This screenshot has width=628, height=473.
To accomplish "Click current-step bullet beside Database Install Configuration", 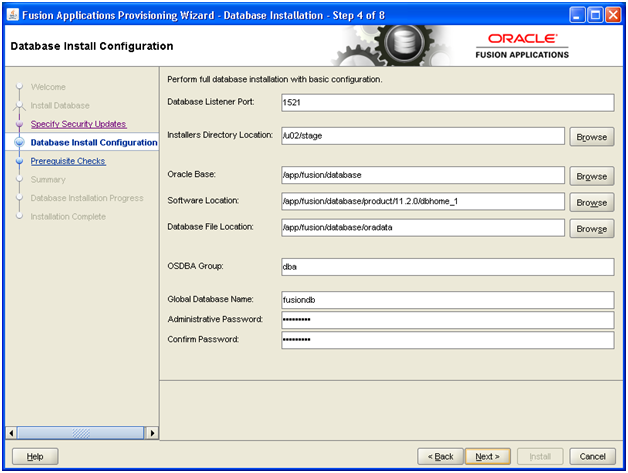I will [x=19, y=142].
